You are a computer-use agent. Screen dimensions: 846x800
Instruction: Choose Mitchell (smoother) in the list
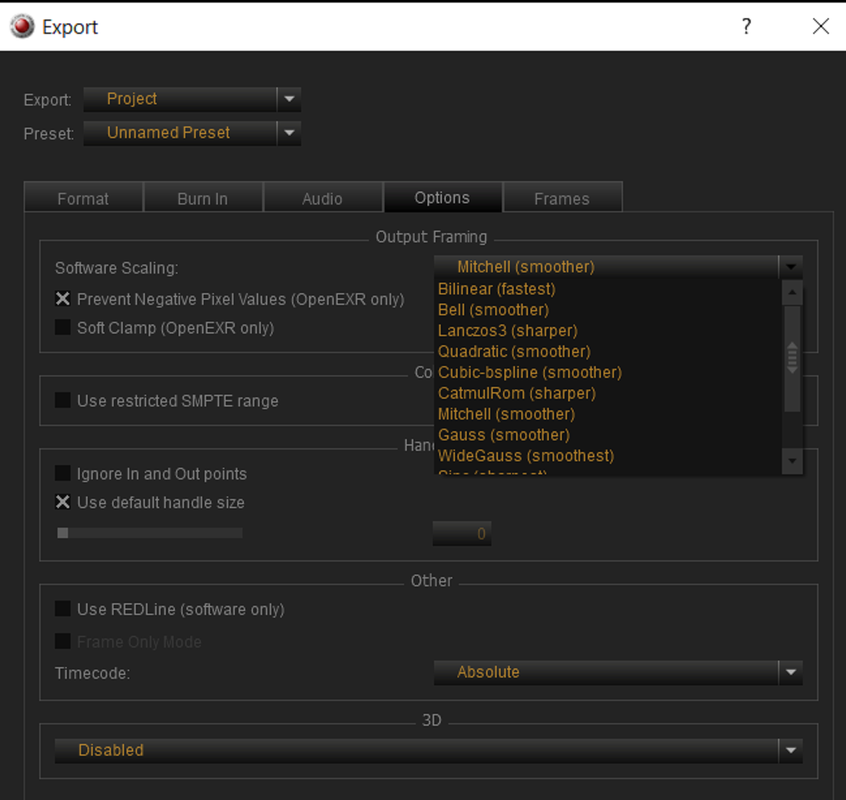608,414
